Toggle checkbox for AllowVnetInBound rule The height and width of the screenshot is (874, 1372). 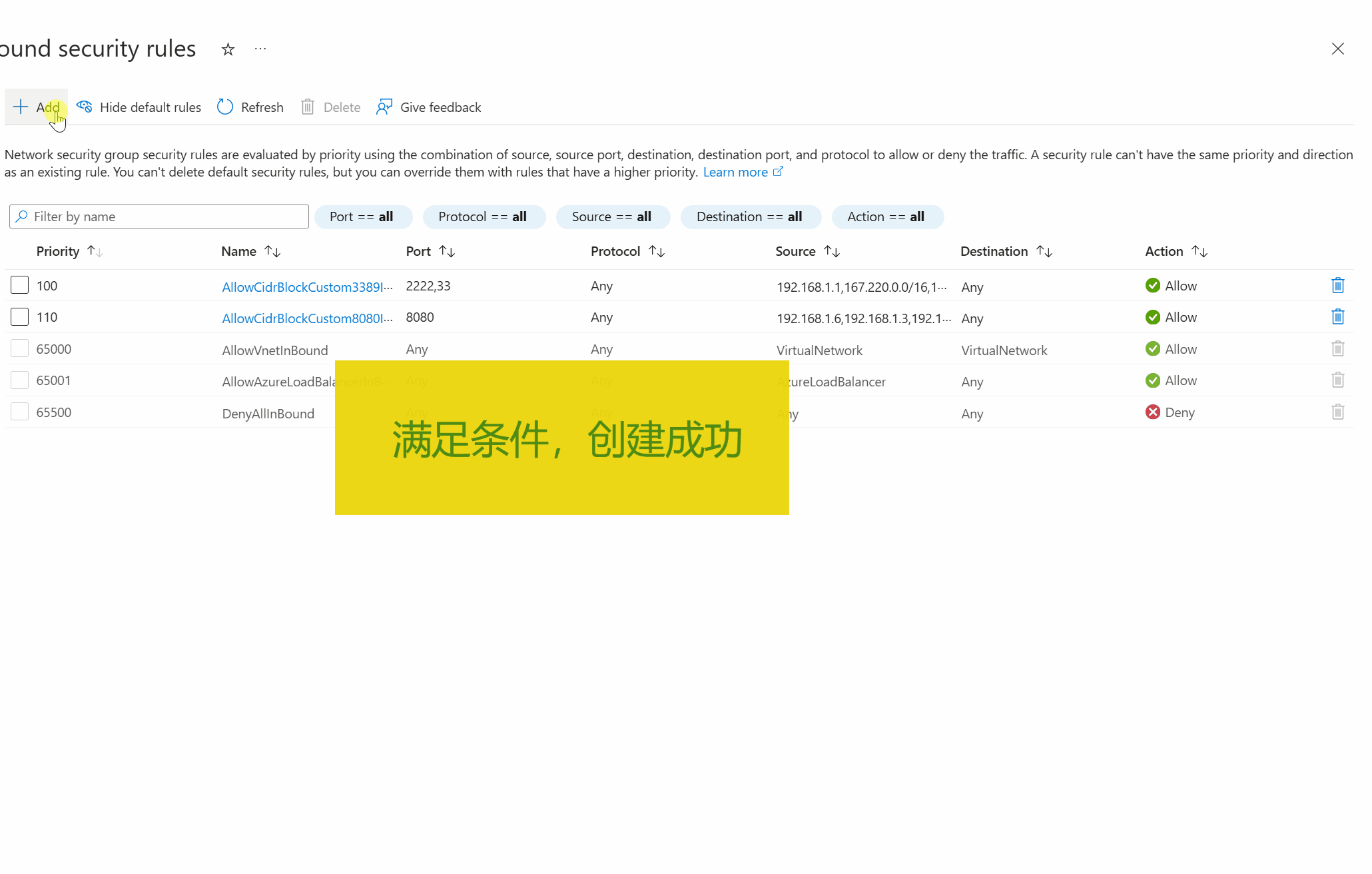tap(20, 348)
